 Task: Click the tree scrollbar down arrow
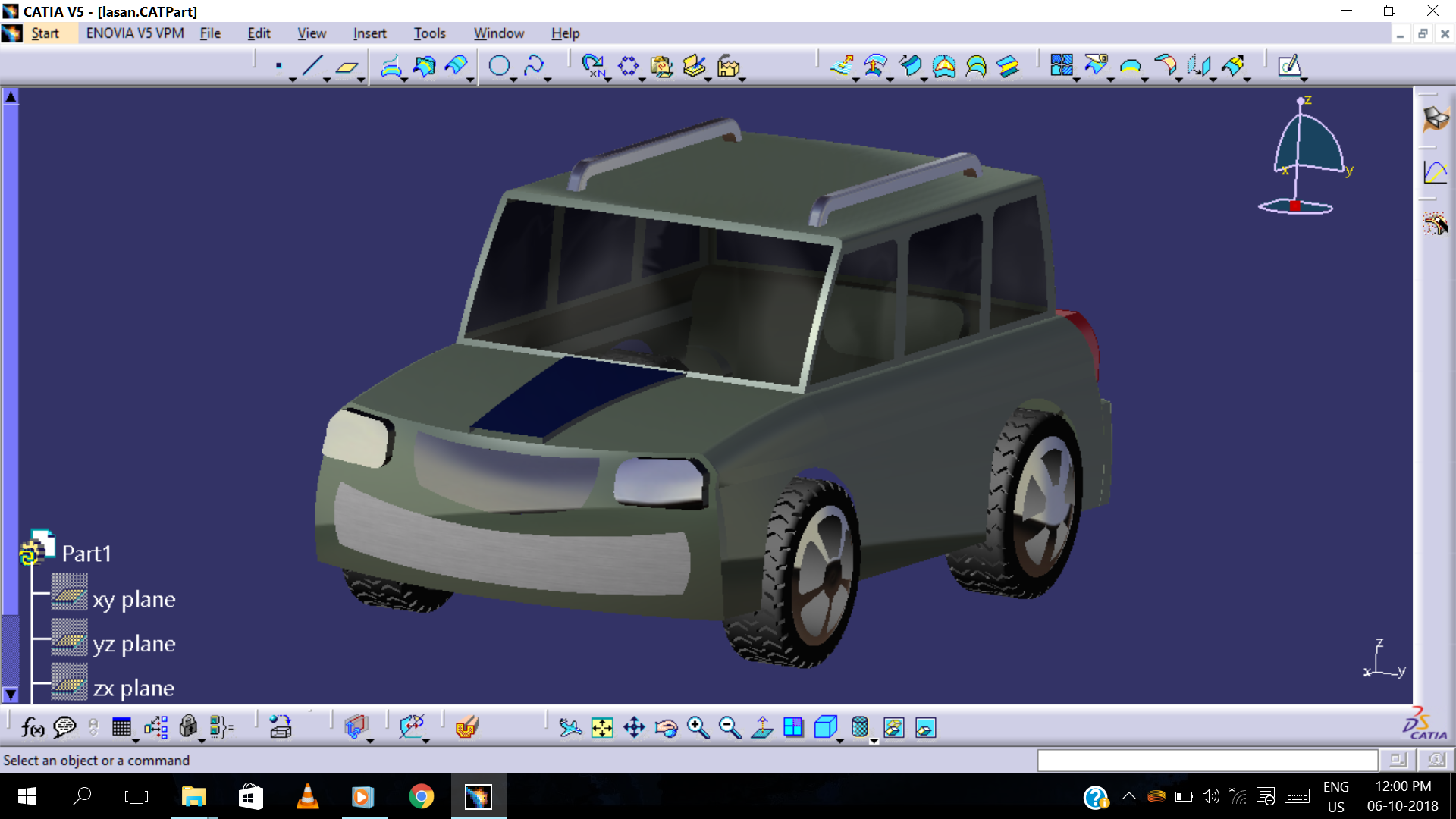(11, 694)
